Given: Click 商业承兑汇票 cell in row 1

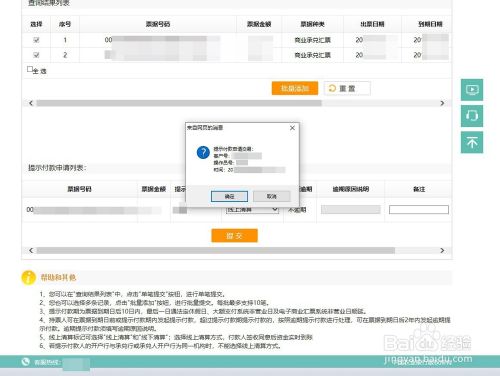Looking at the screenshot, I should point(312,40).
